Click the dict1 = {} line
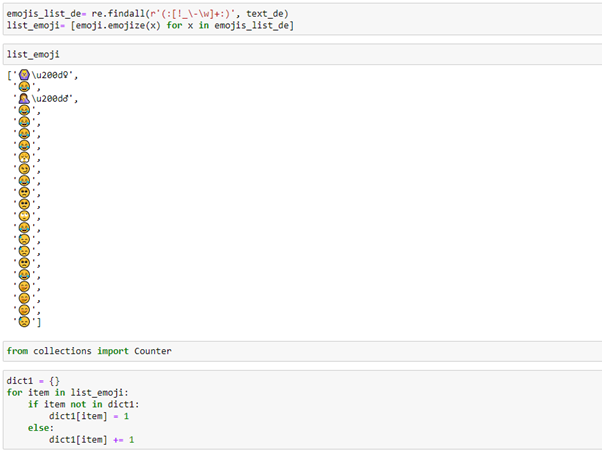The height and width of the screenshot is (453, 602). (33, 381)
